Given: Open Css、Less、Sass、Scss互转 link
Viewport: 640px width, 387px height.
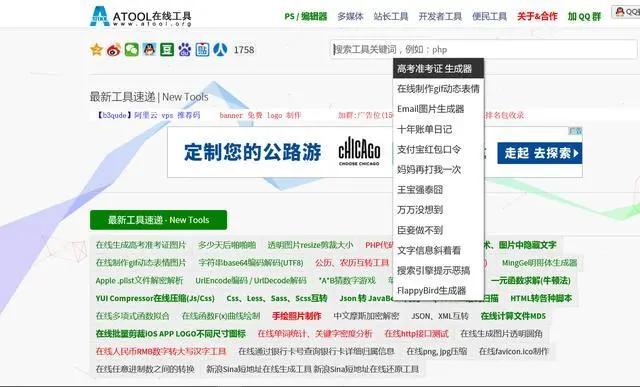Looking at the screenshot, I should pyautogui.click(x=277, y=298).
